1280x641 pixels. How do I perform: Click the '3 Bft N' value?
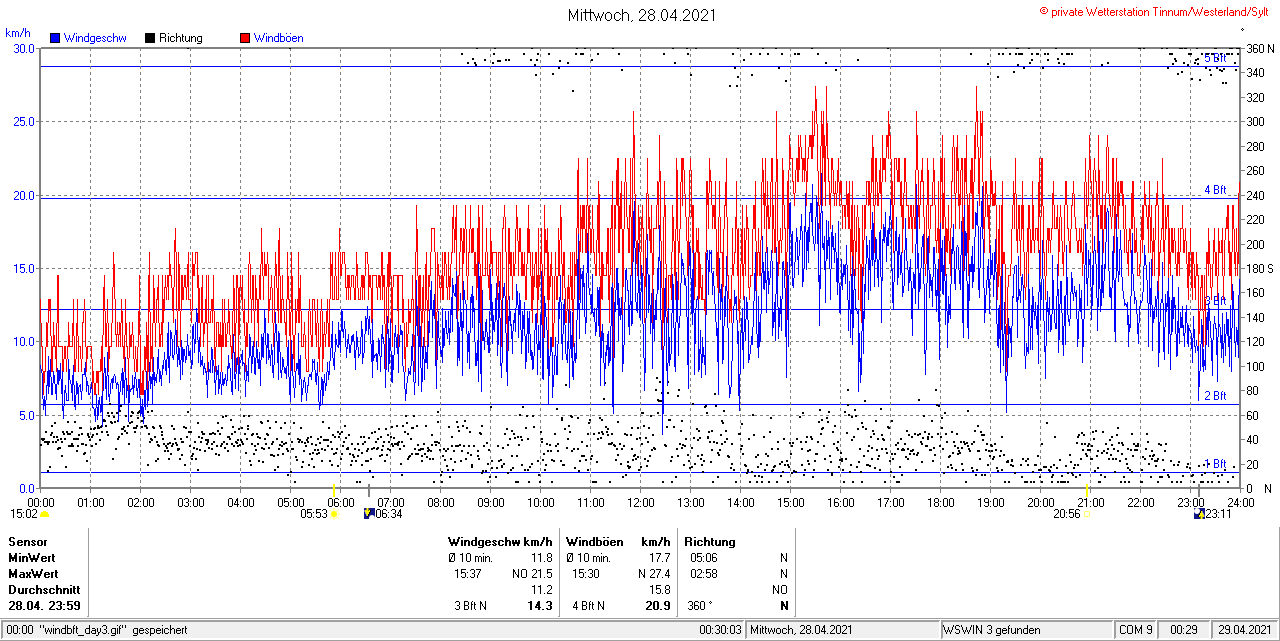(x=471, y=605)
